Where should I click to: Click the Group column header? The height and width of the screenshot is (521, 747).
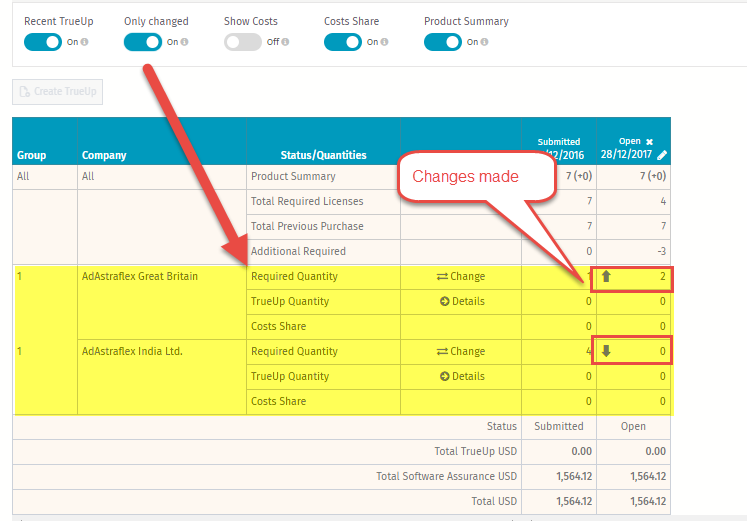pyautogui.click(x=31, y=155)
